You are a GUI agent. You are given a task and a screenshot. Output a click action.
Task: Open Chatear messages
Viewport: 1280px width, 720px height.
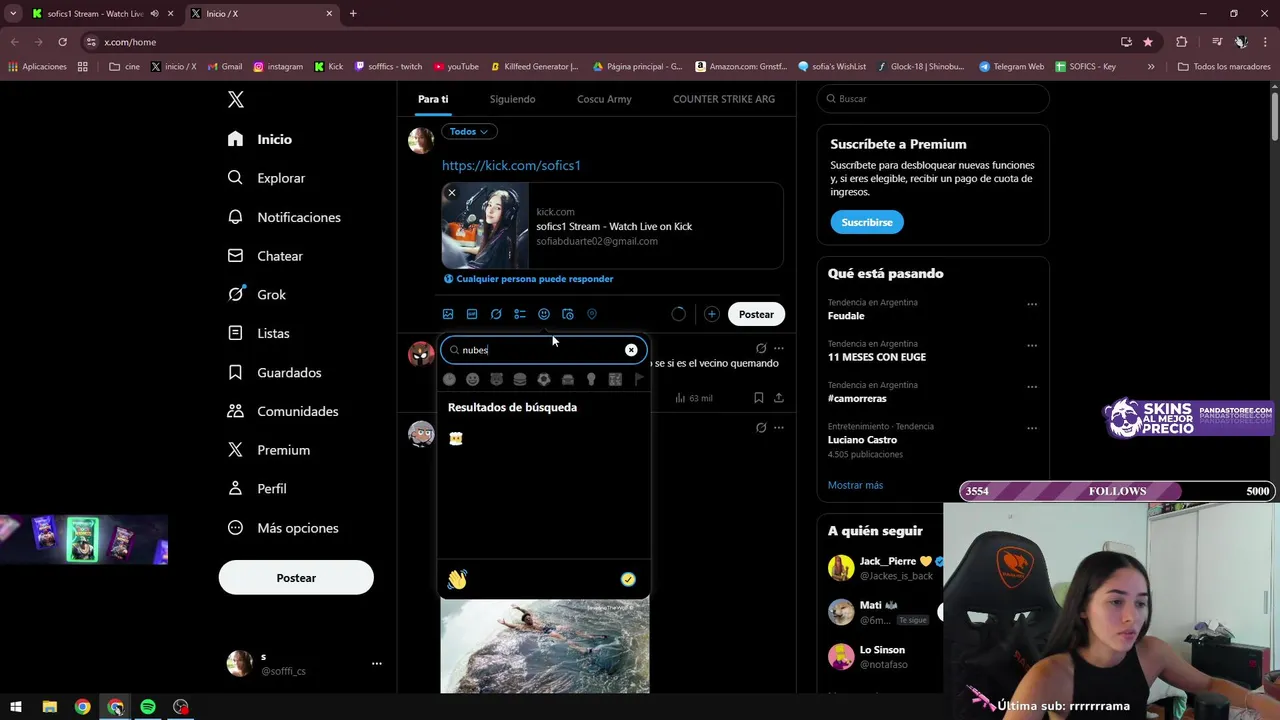coord(265,256)
